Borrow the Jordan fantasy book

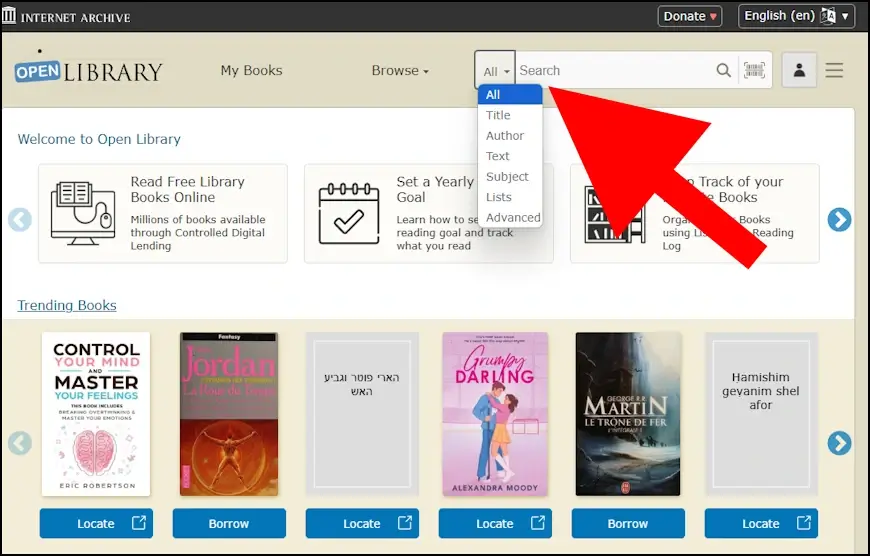tap(229, 523)
